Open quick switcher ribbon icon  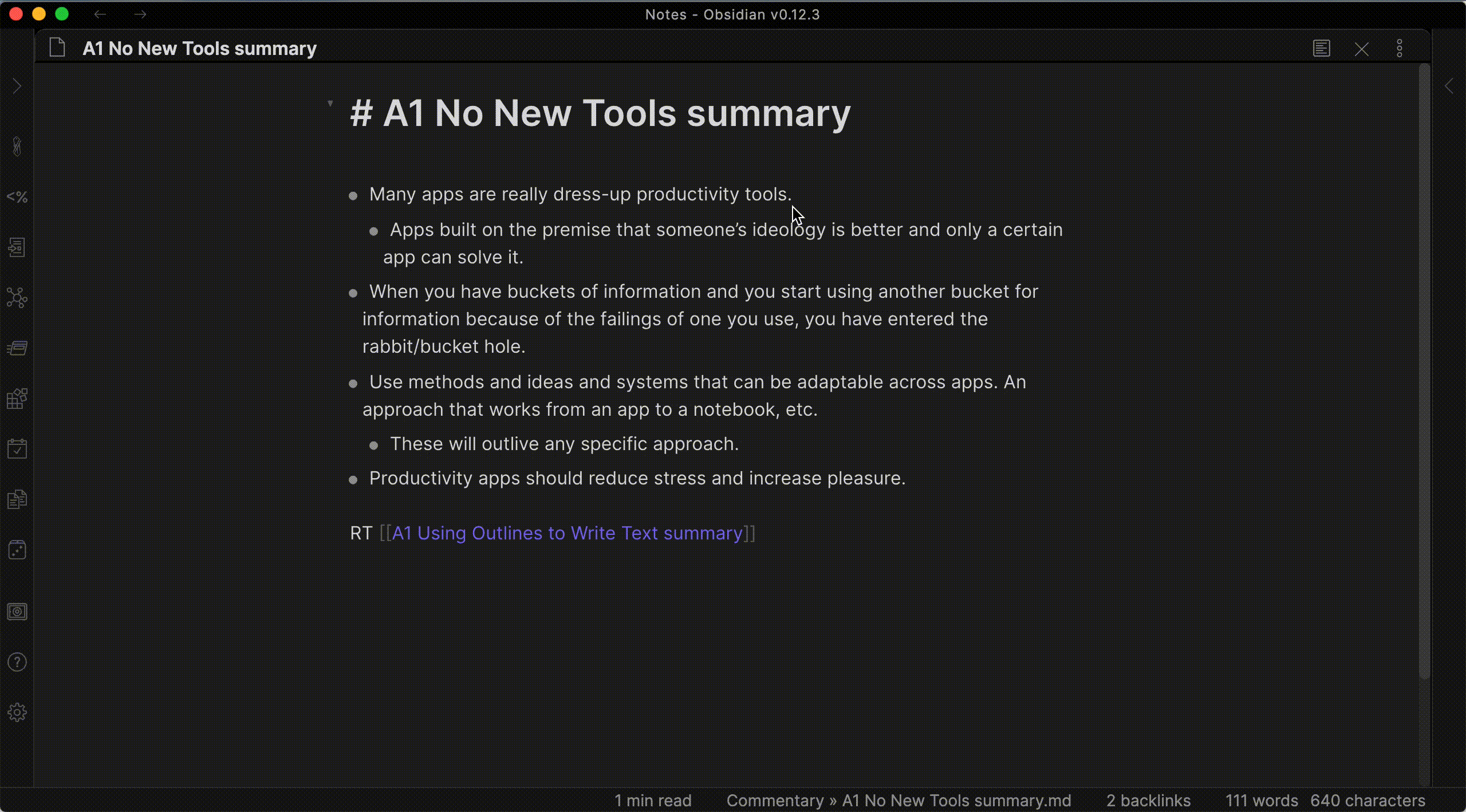[17, 247]
